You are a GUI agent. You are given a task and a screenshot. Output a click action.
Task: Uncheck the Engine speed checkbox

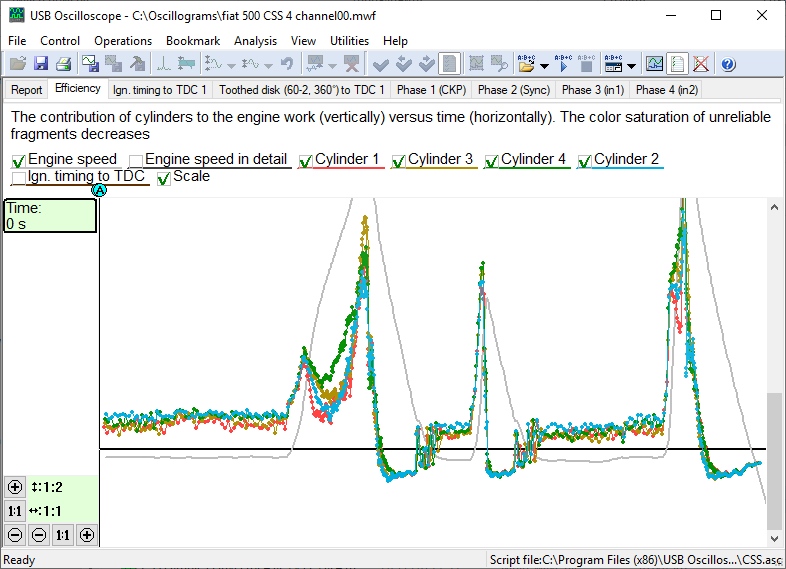point(19,161)
